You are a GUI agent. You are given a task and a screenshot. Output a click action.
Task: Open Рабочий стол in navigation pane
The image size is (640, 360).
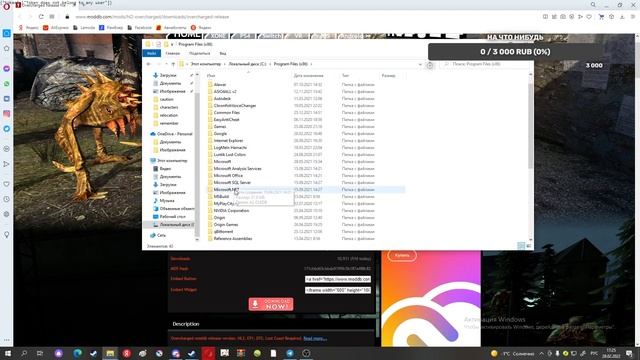click(172, 216)
